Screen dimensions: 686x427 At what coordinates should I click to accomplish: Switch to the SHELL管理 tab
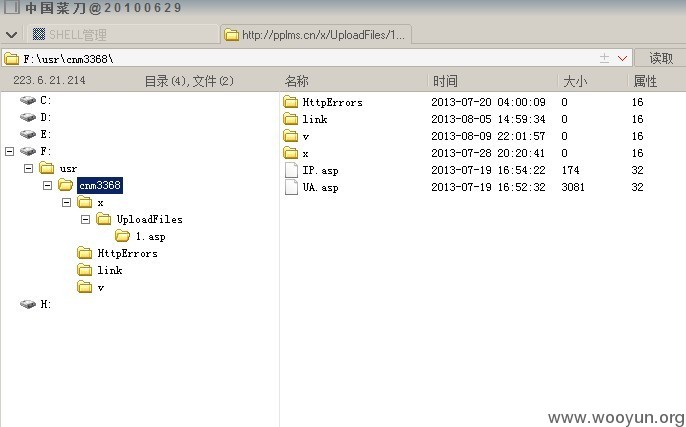coord(123,34)
